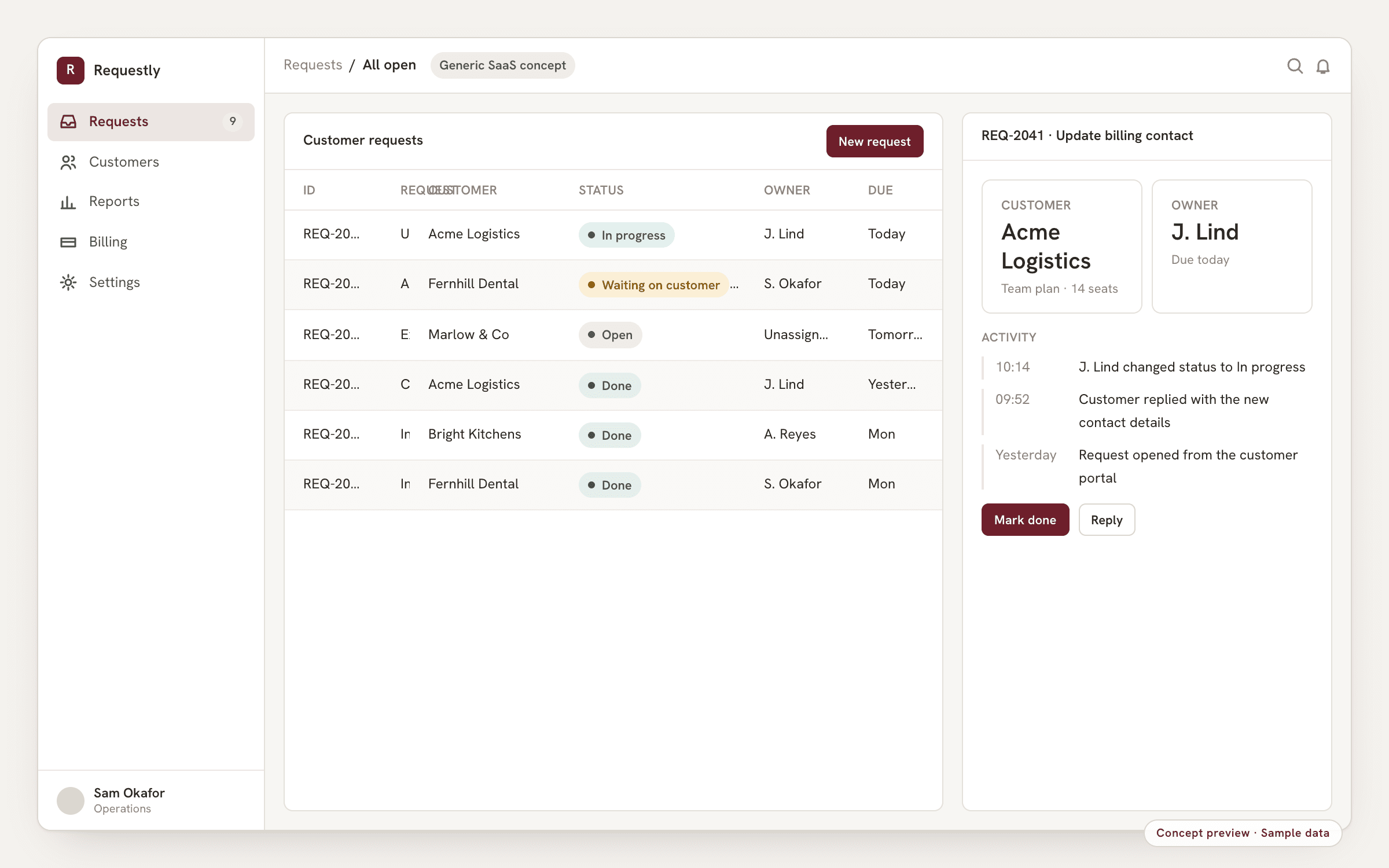
Task: Mark request REQ-2041 done
Action: tap(1025, 520)
